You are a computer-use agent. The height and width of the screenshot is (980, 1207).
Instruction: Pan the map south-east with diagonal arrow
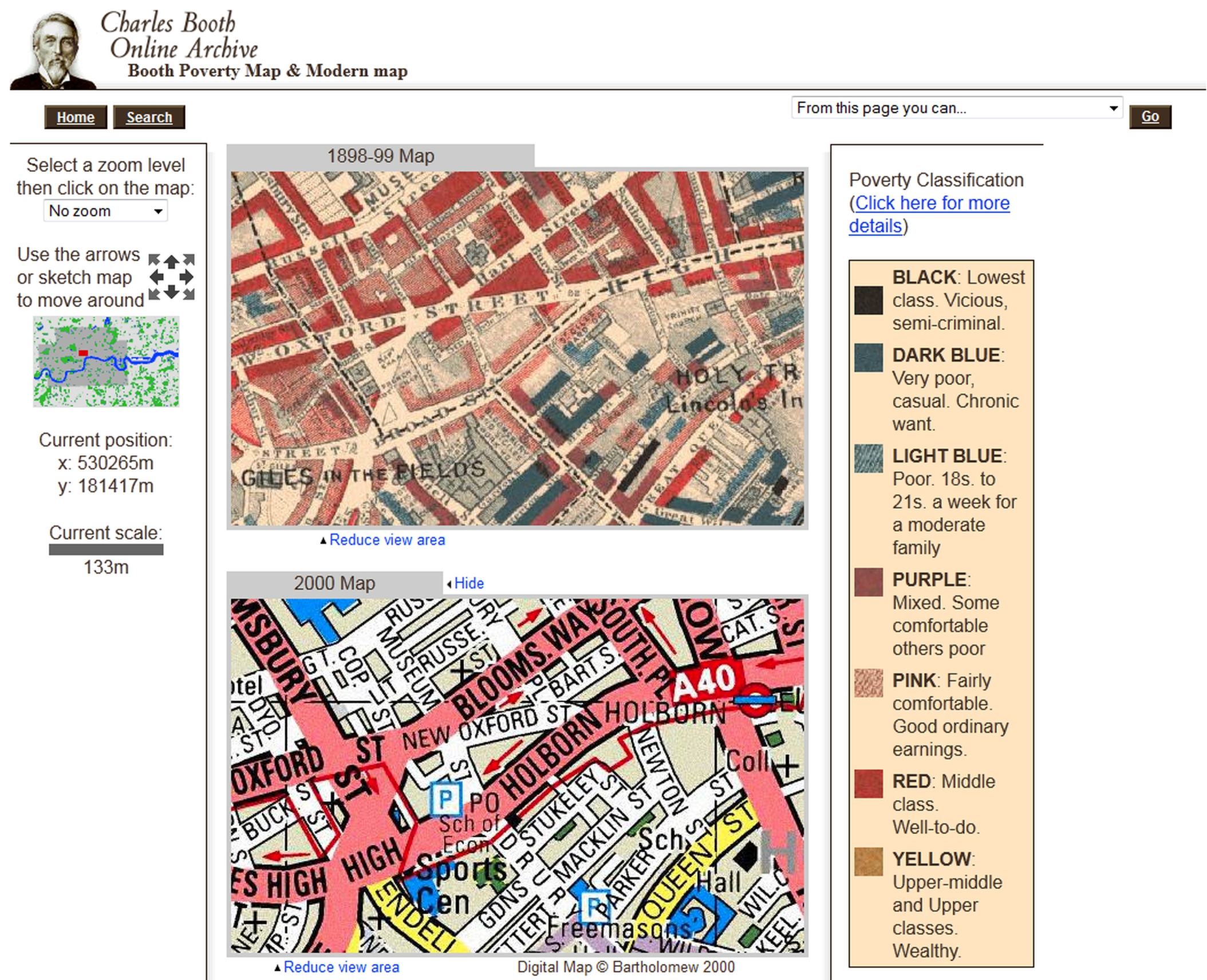[189, 294]
